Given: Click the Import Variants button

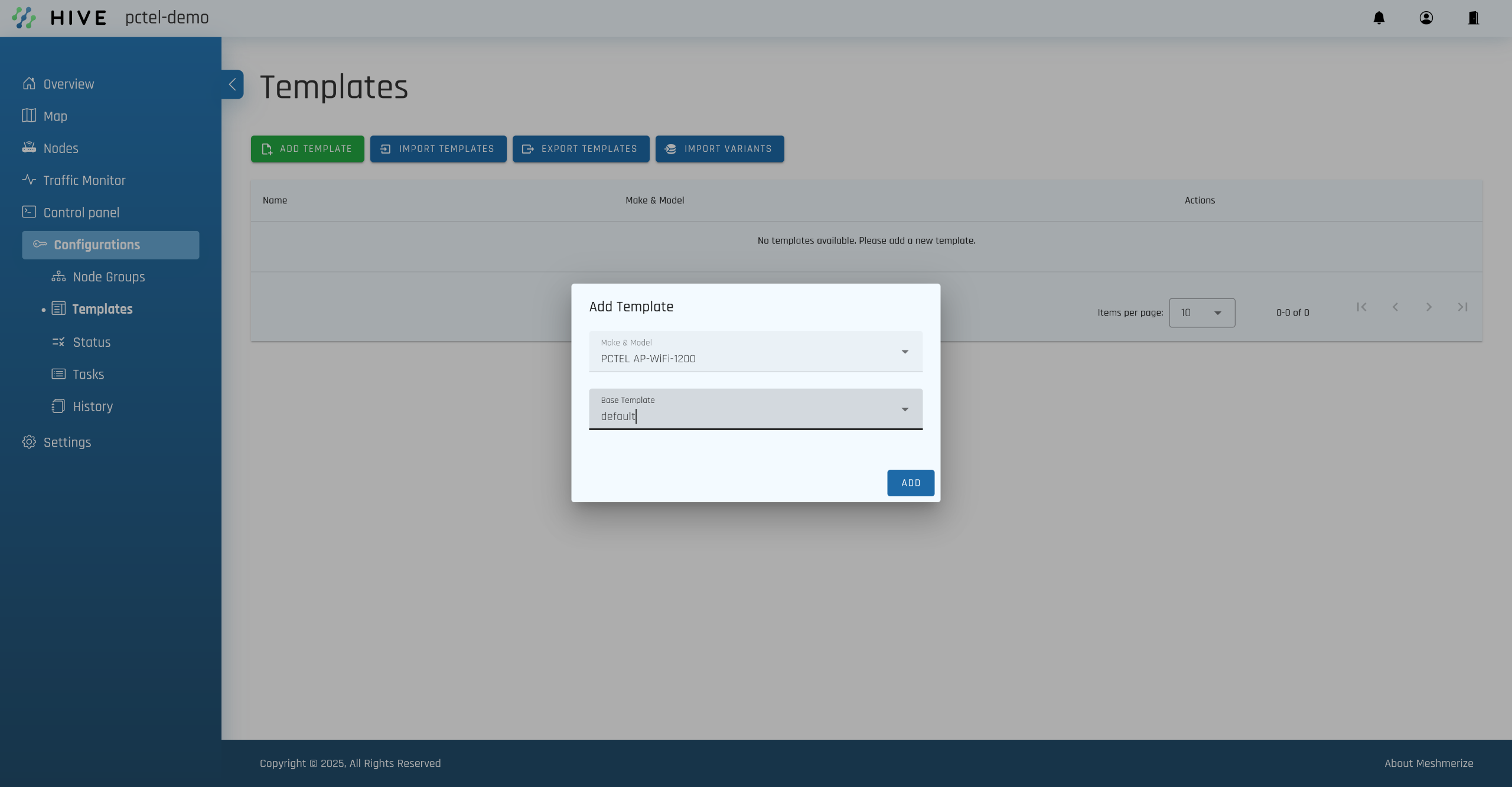Looking at the screenshot, I should point(719,149).
